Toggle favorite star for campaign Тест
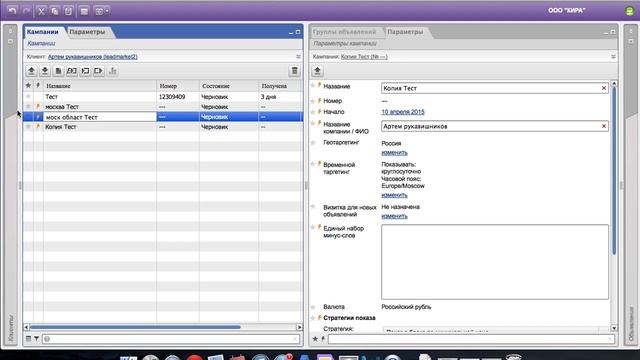640x360 pixels. tap(28, 97)
